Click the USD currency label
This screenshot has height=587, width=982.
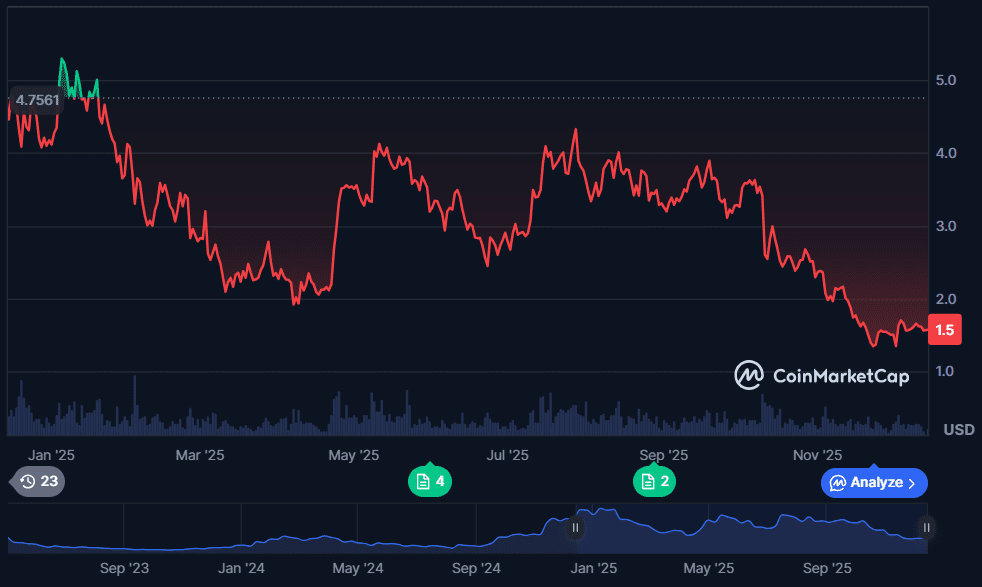[959, 430]
